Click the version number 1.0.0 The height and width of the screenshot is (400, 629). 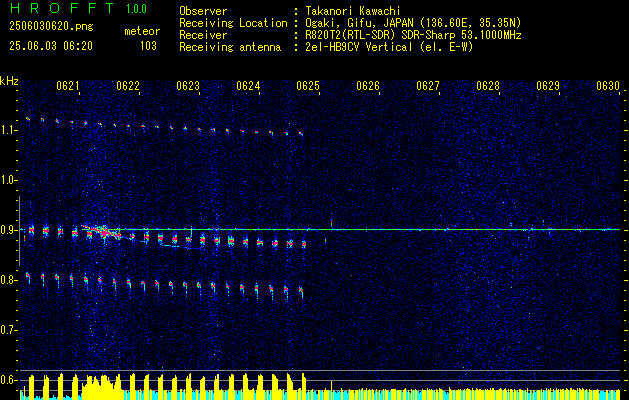(136, 9)
